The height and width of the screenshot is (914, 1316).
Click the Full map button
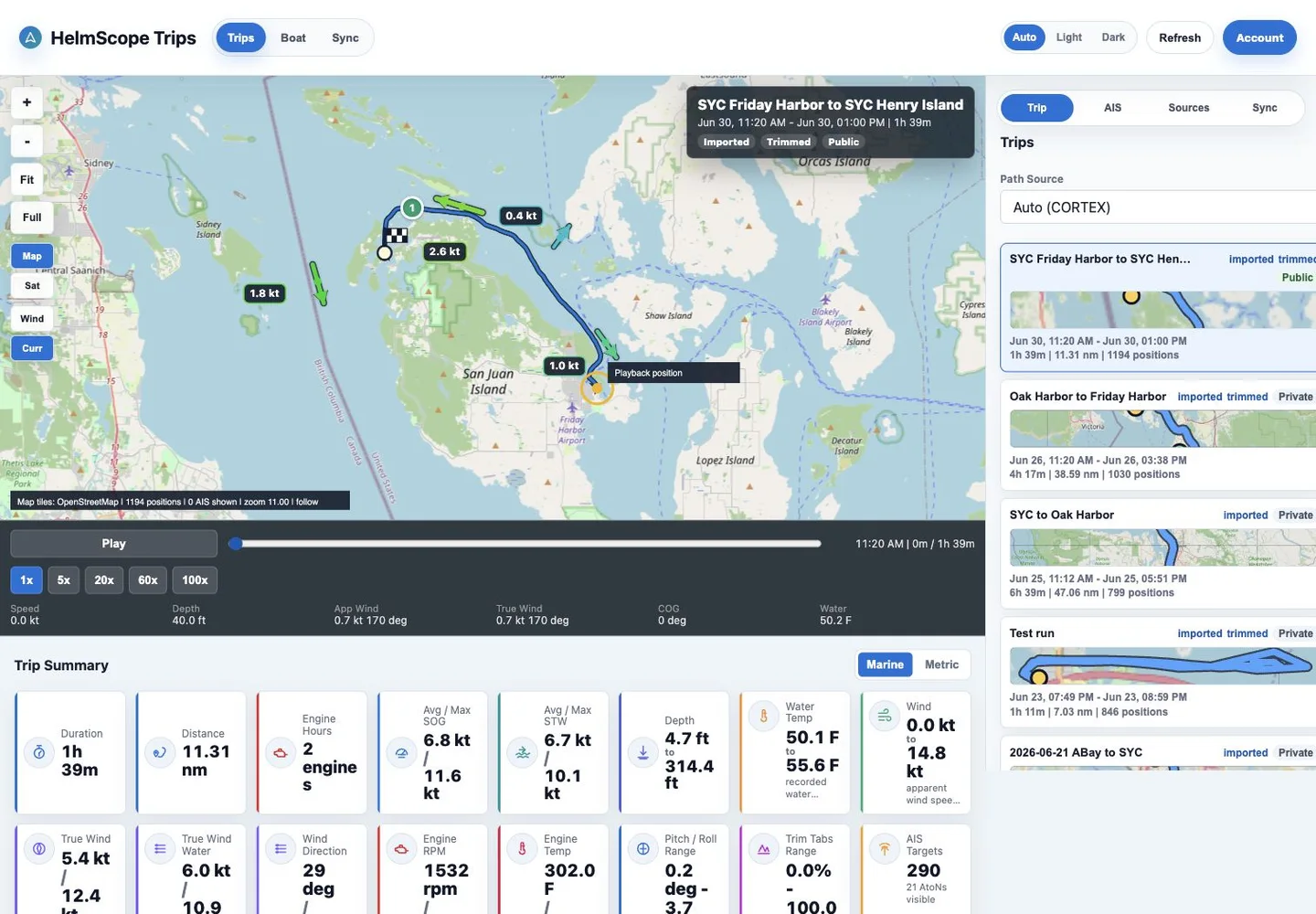pos(32,218)
